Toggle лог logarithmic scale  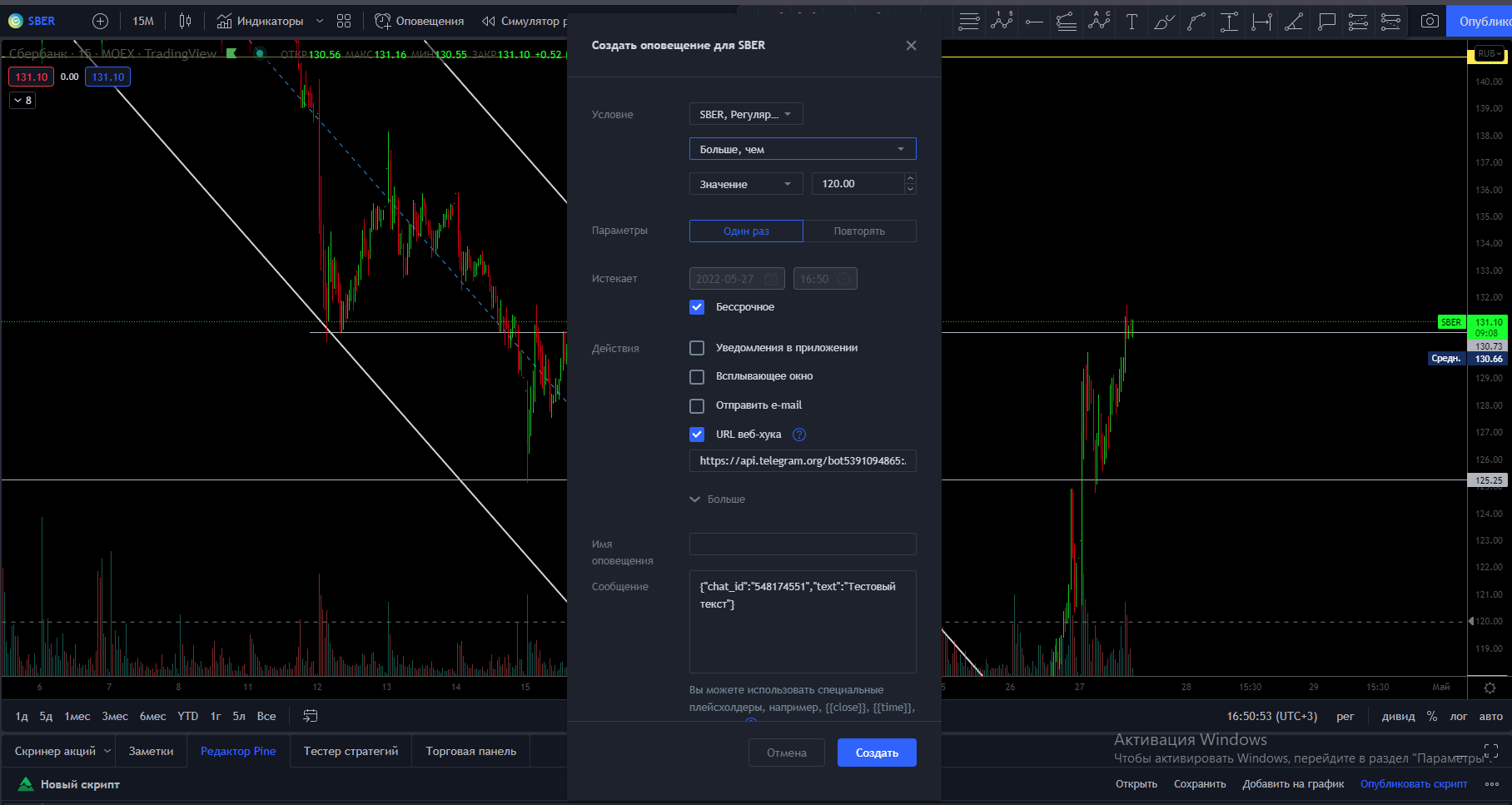pyautogui.click(x=1459, y=716)
